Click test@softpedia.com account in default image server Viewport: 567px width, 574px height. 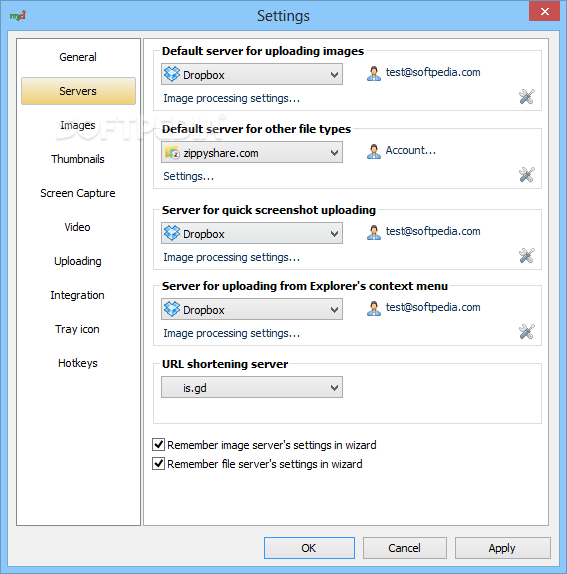pos(433,72)
